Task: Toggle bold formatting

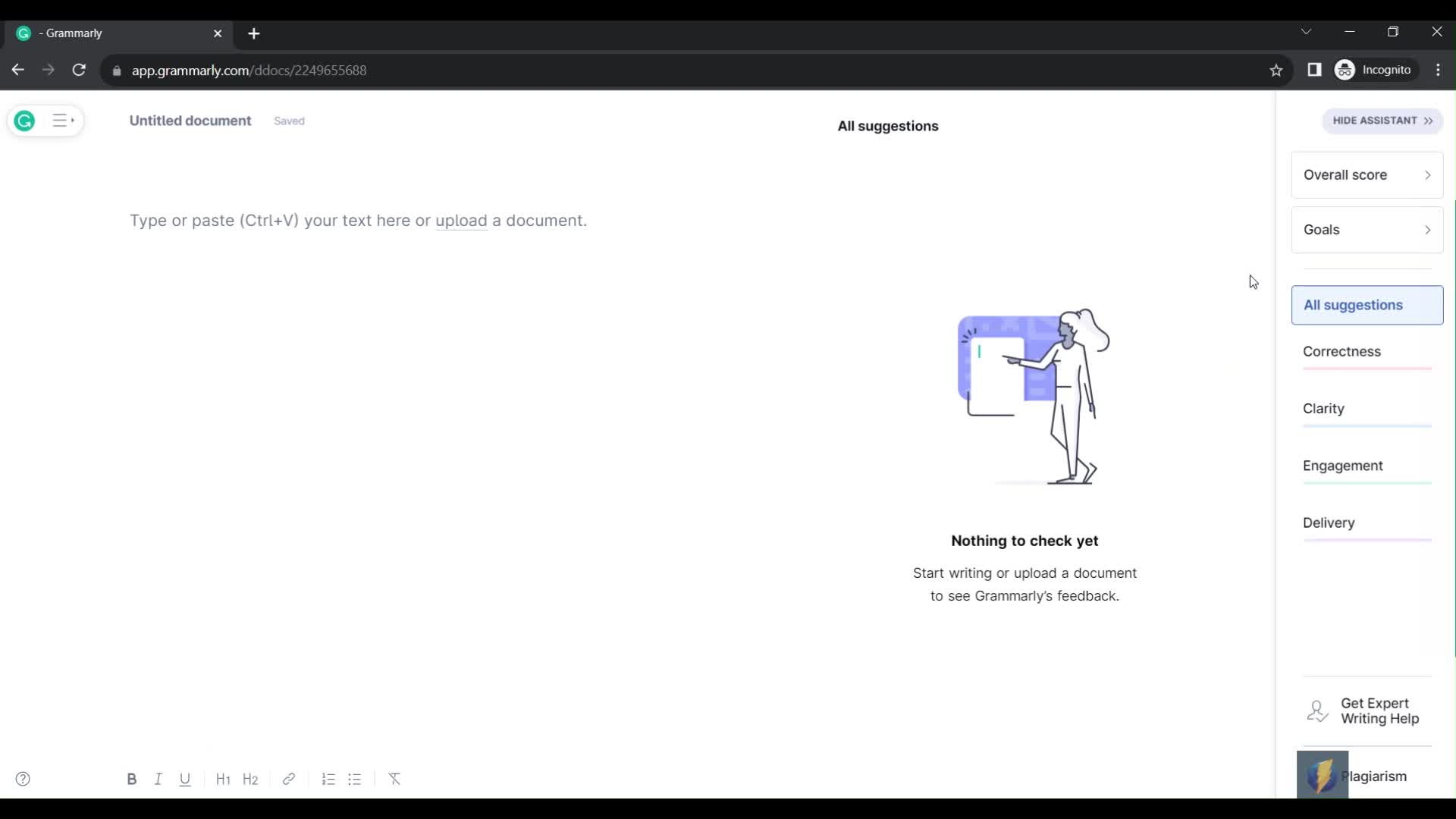Action: tap(131, 779)
